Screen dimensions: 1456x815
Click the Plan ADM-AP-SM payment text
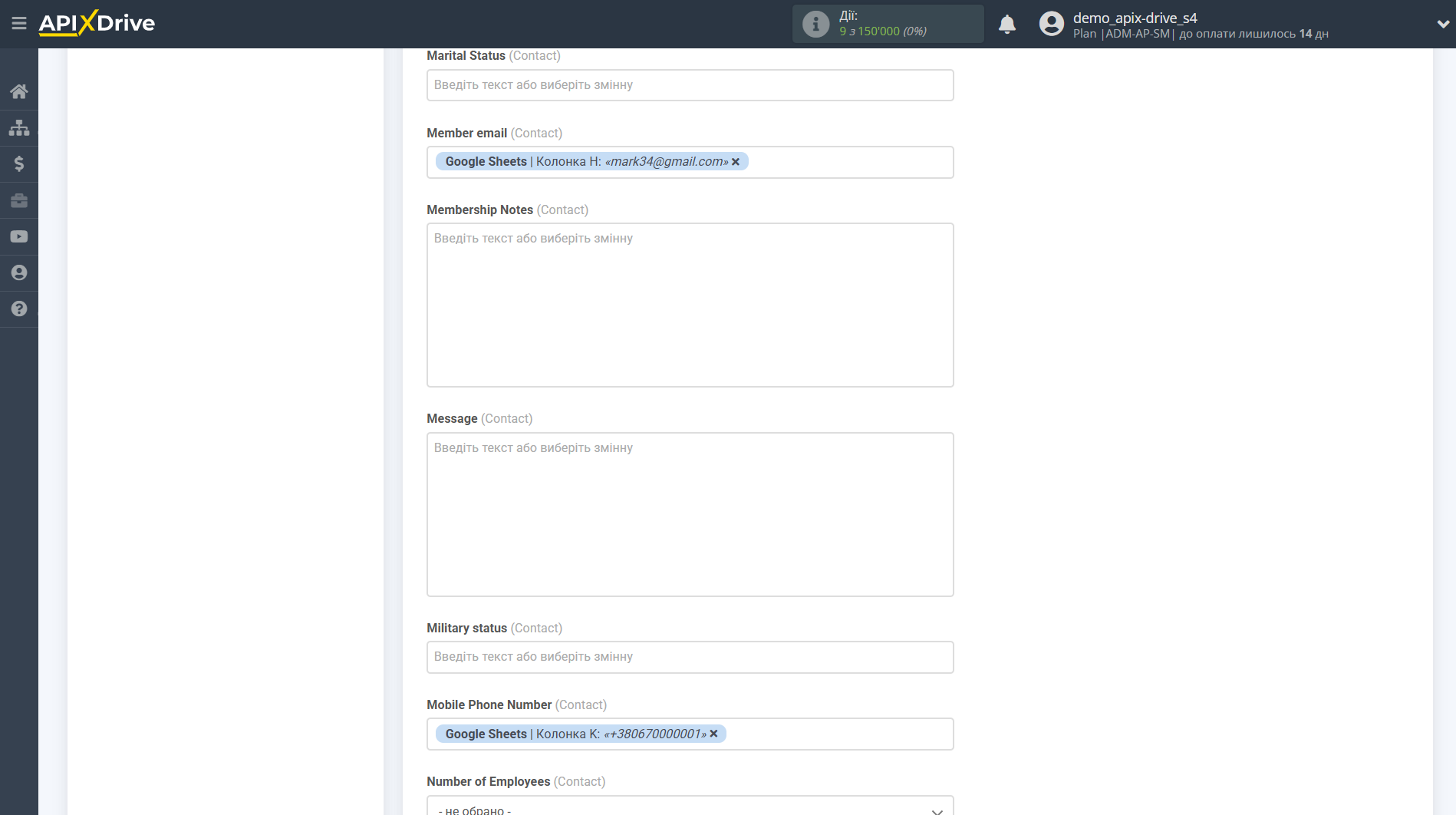1201,34
